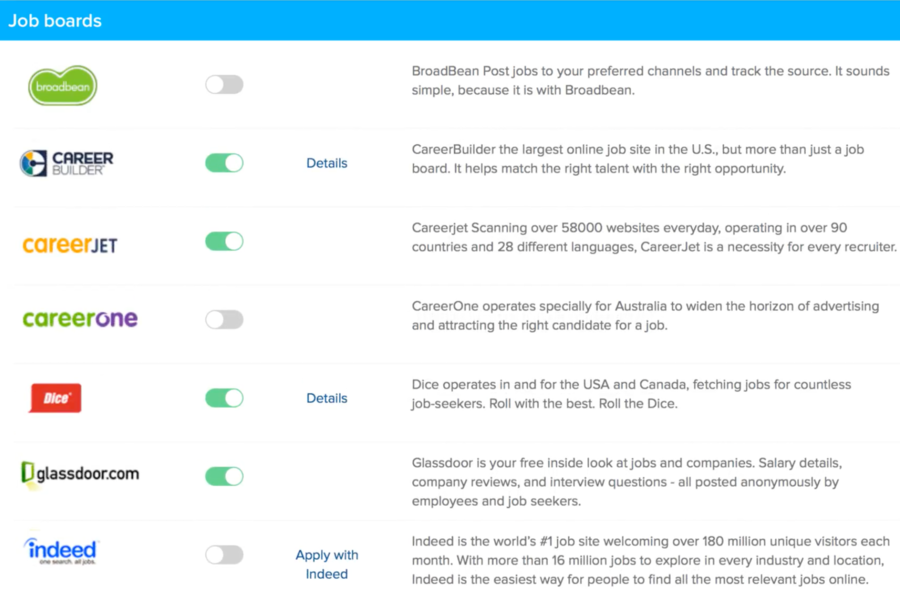Turn off the Careerjet toggle
900x600 pixels.
(x=224, y=242)
